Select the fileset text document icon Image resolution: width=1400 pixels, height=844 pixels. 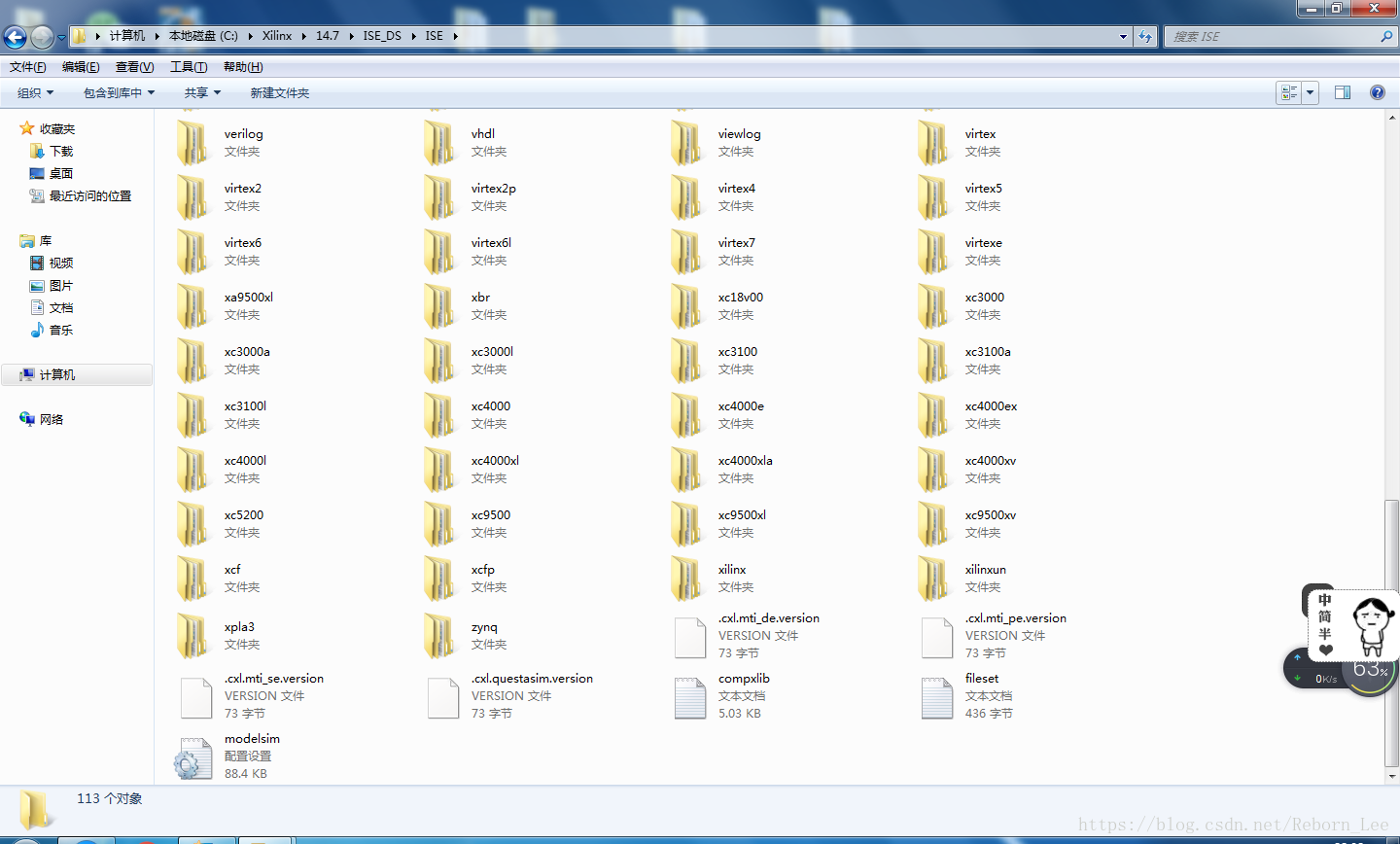coord(937,697)
